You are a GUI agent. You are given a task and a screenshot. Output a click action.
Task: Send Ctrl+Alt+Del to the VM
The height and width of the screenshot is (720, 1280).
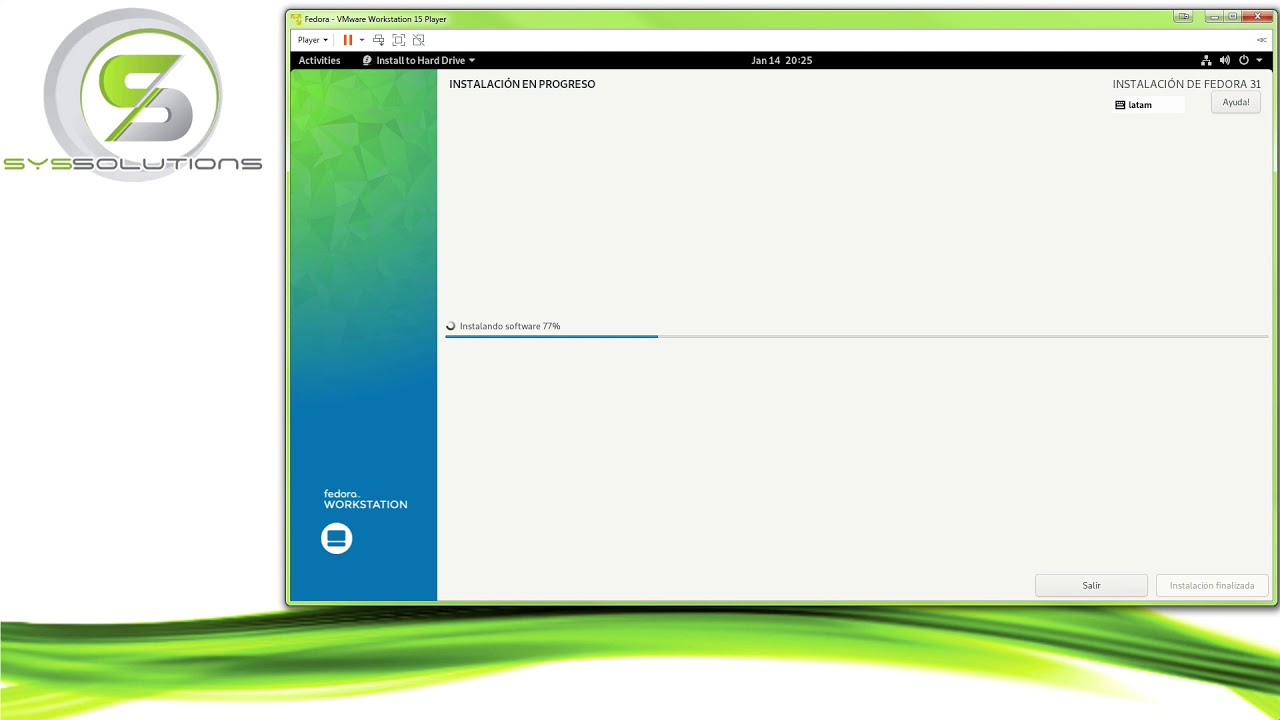(378, 40)
